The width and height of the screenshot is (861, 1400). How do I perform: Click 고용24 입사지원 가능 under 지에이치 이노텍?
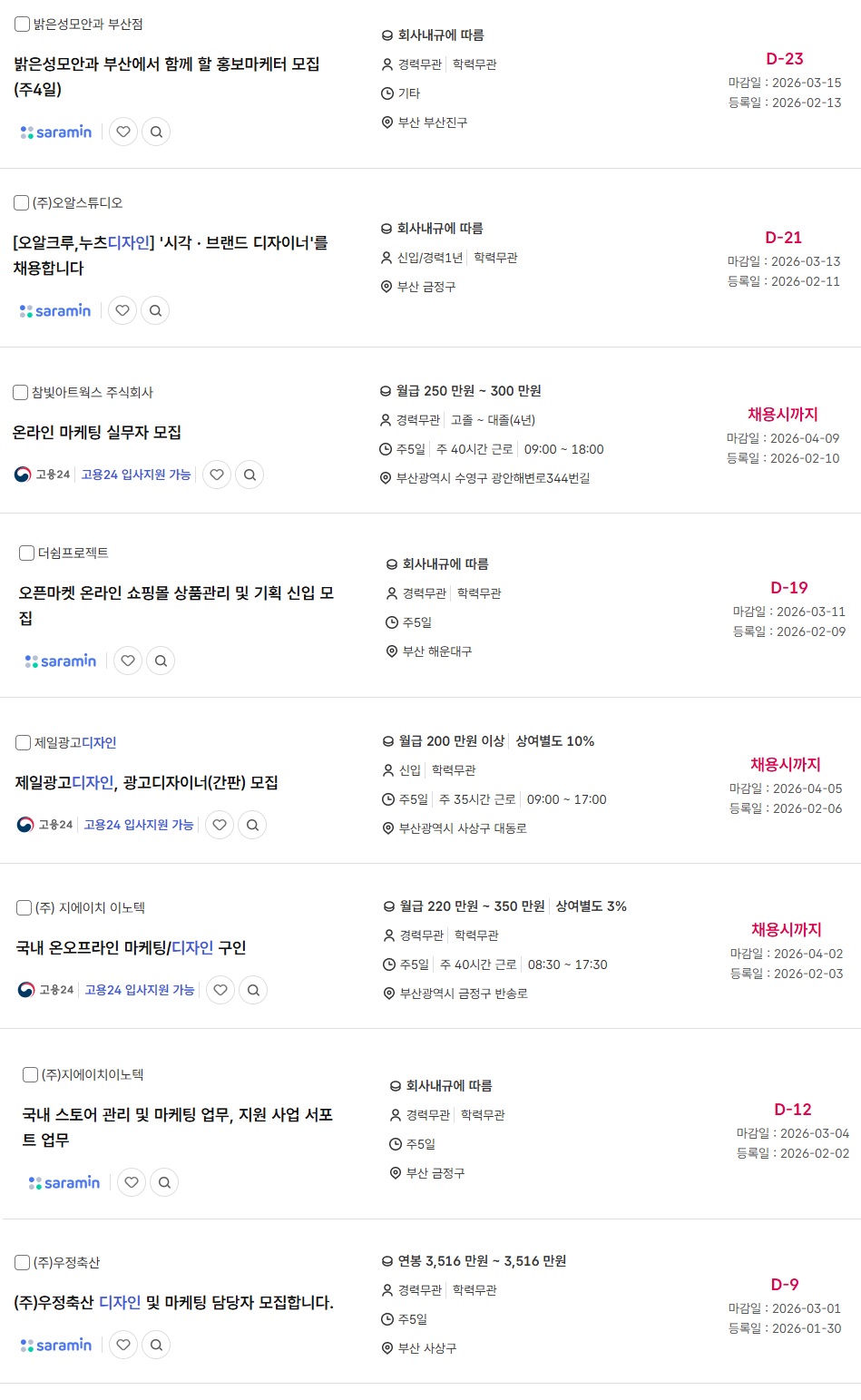tap(140, 990)
